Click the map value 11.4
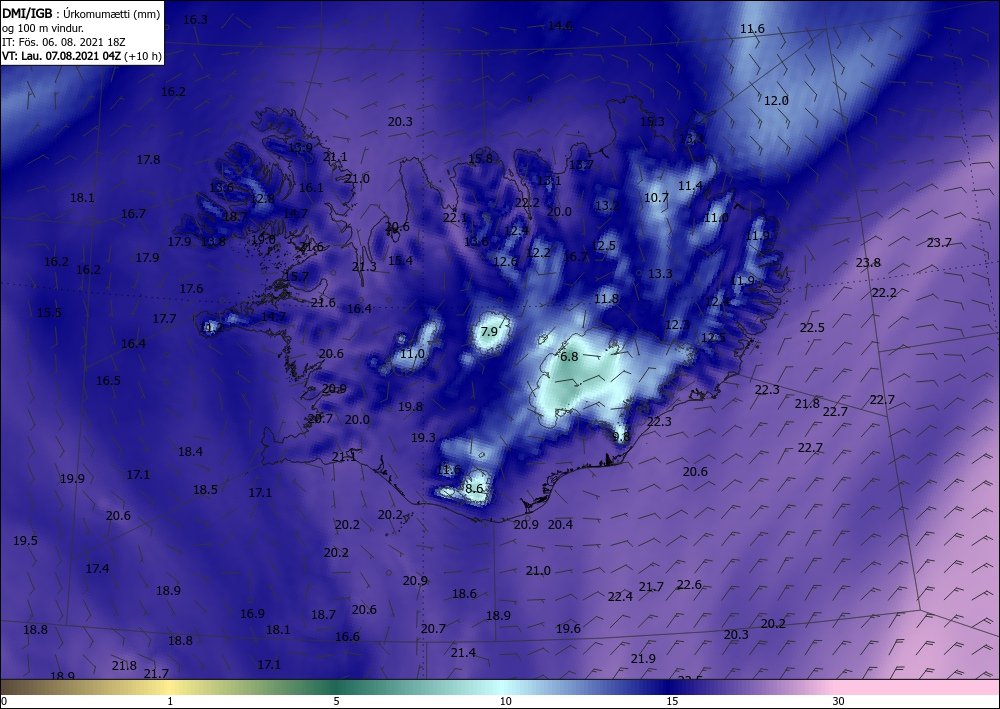This screenshot has height=709, width=1000. (x=690, y=186)
